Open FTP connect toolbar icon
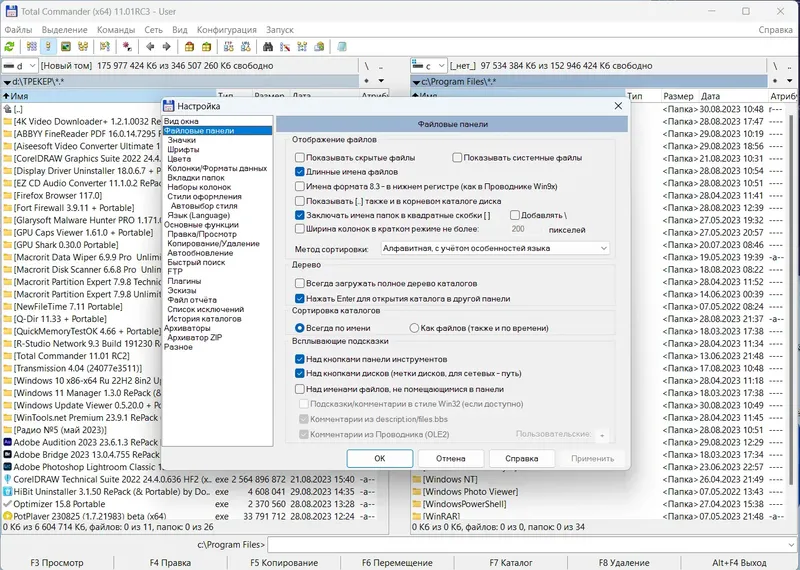 point(229,47)
